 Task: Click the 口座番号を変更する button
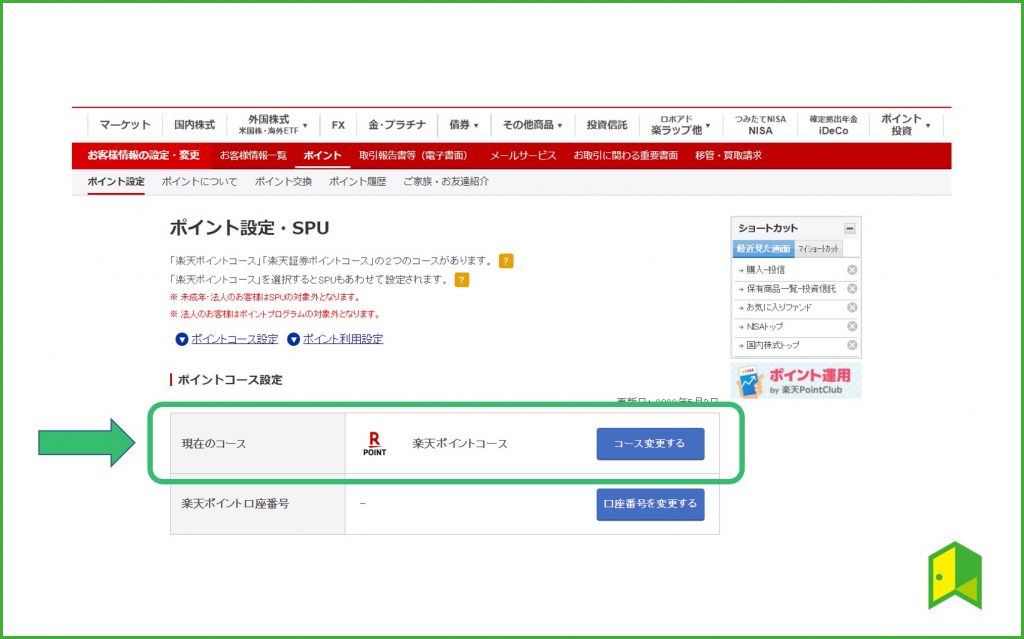click(650, 506)
